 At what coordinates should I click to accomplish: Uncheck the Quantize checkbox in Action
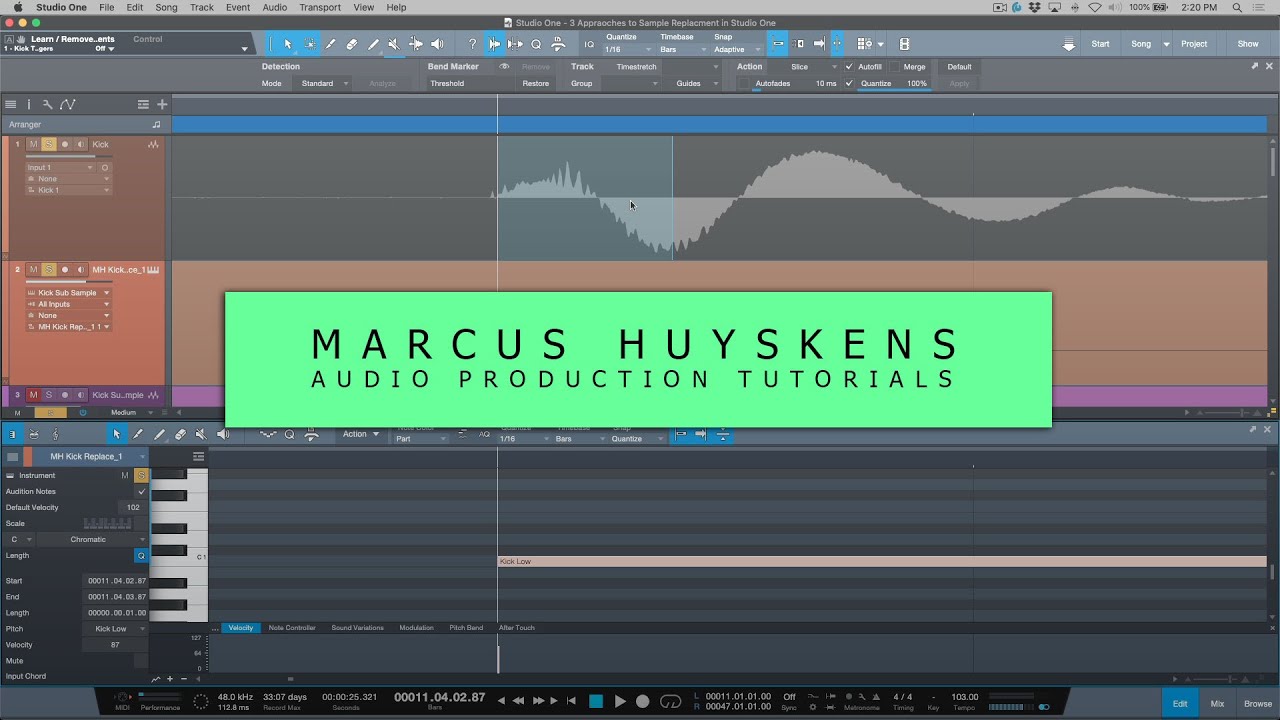click(x=849, y=83)
